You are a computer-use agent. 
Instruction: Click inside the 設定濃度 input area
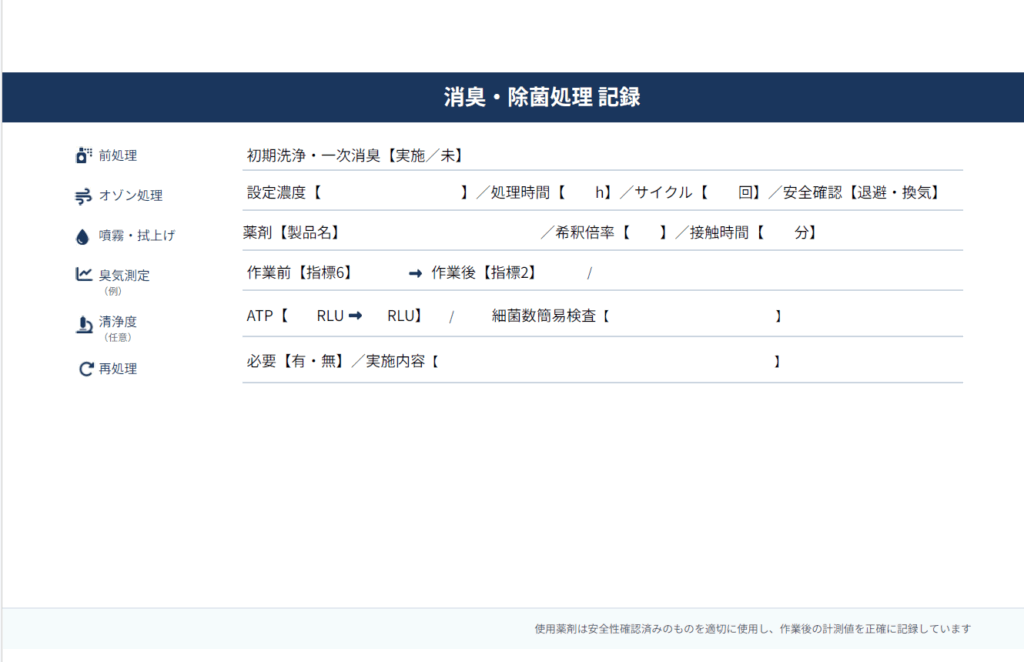point(390,193)
